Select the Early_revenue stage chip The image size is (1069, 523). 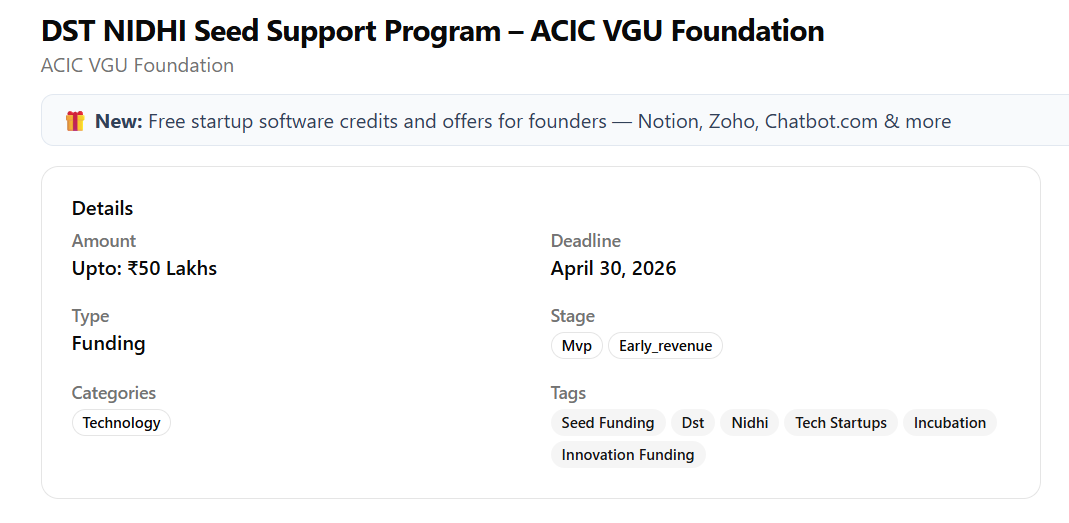[665, 346]
